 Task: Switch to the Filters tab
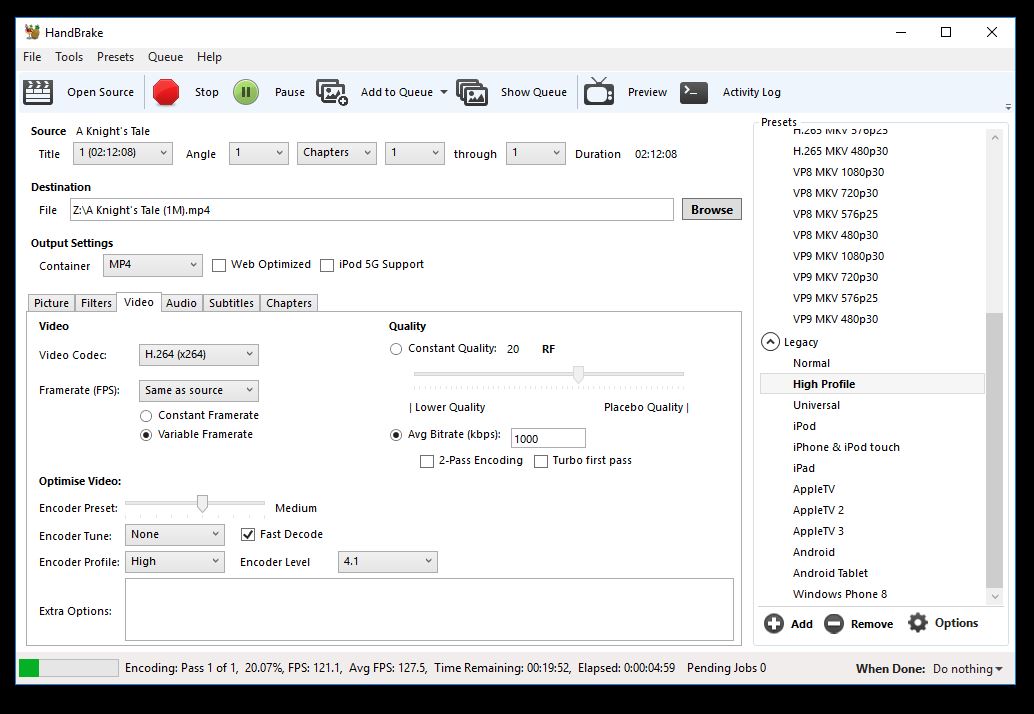(x=96, y=303)
